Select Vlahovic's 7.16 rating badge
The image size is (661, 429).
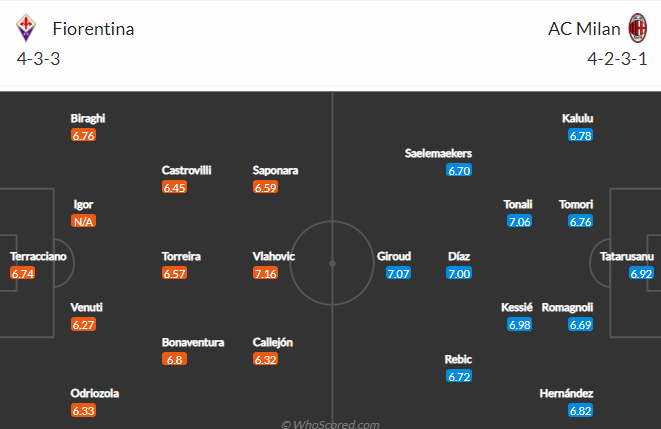[x=265, y=273]
